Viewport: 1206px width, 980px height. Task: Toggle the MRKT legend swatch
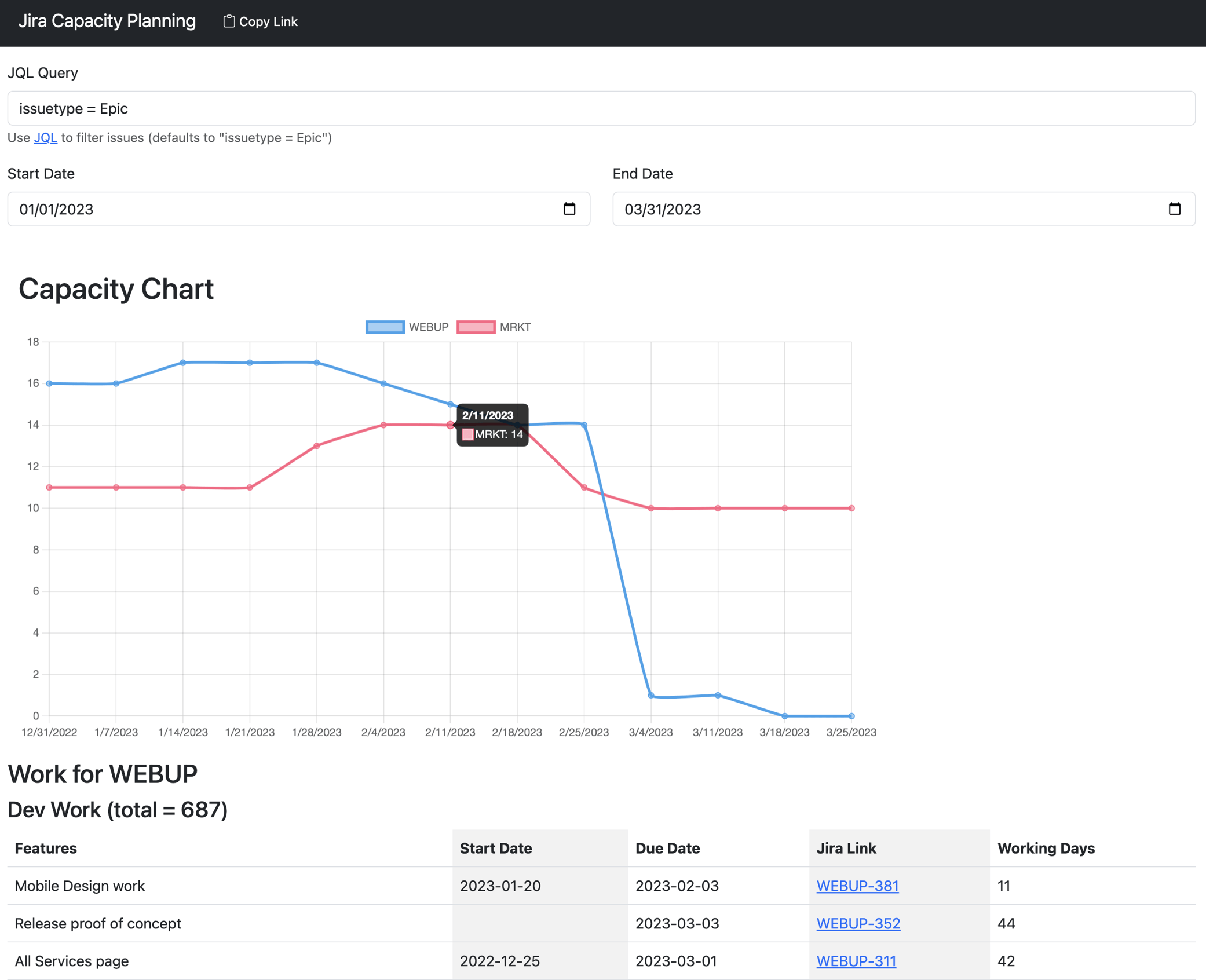(x=476, y=327)
